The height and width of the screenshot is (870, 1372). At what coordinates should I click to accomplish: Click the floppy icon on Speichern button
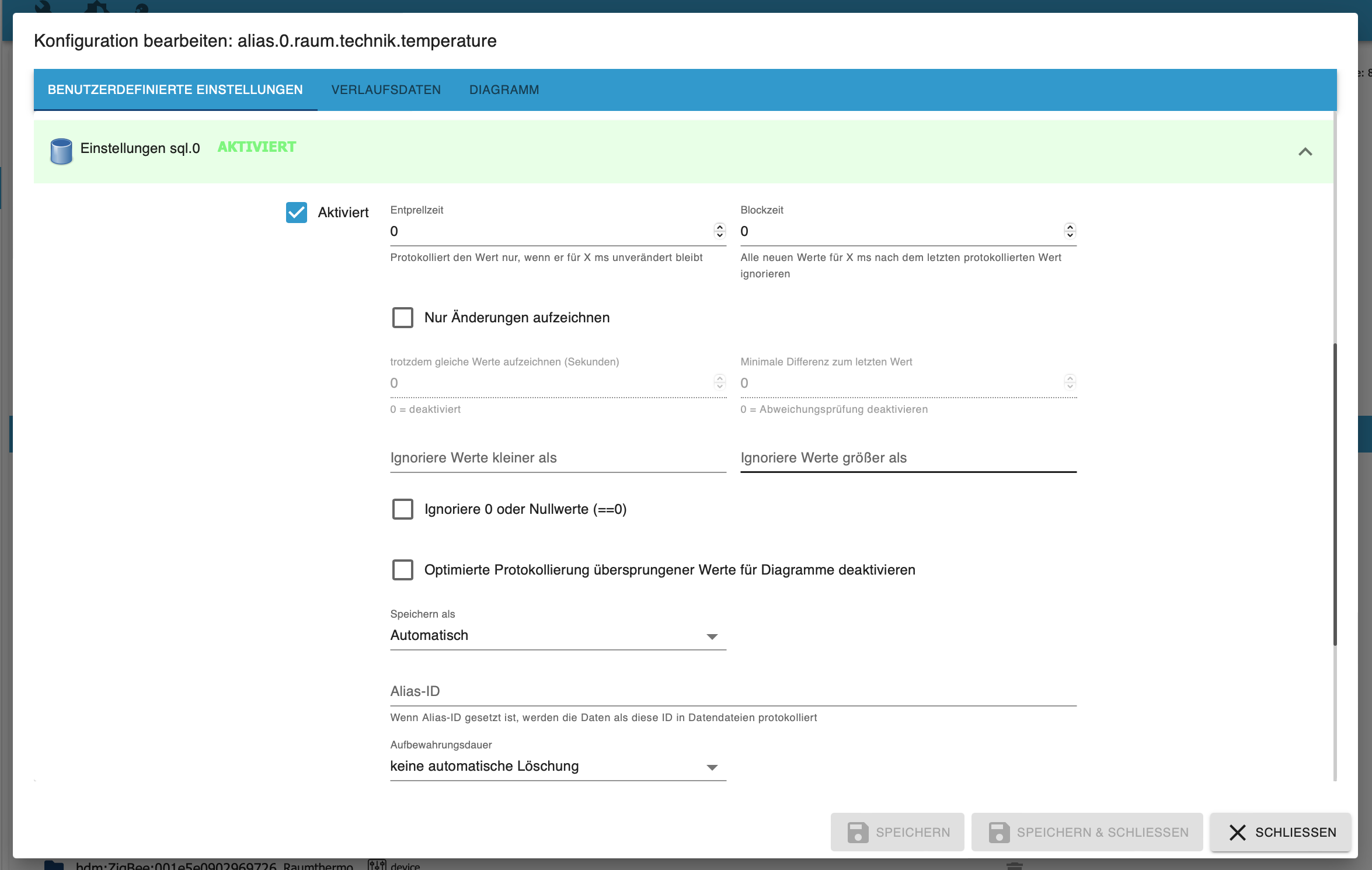858,832
